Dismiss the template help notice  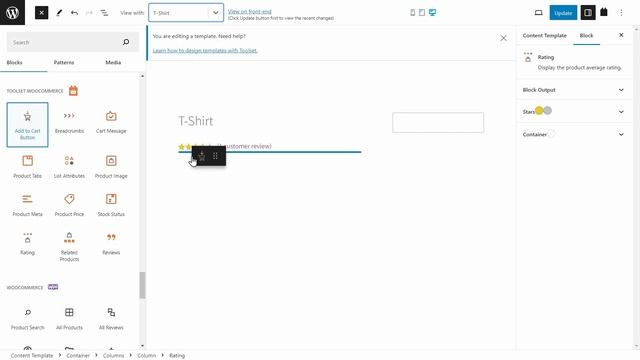pos(503,38)
